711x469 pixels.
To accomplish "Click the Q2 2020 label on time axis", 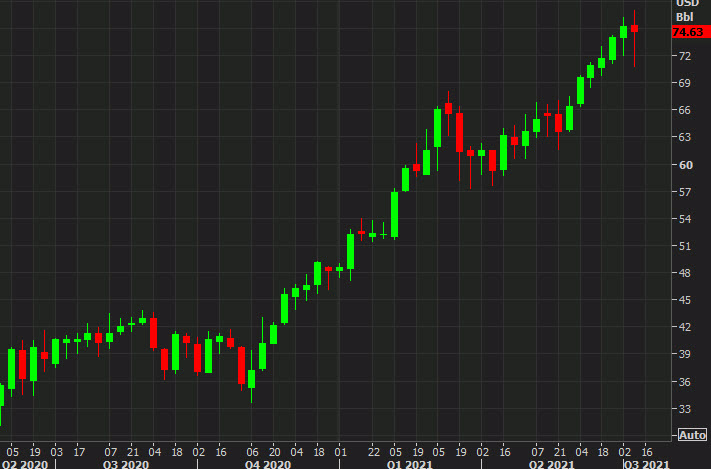I will tap(22, 464).
